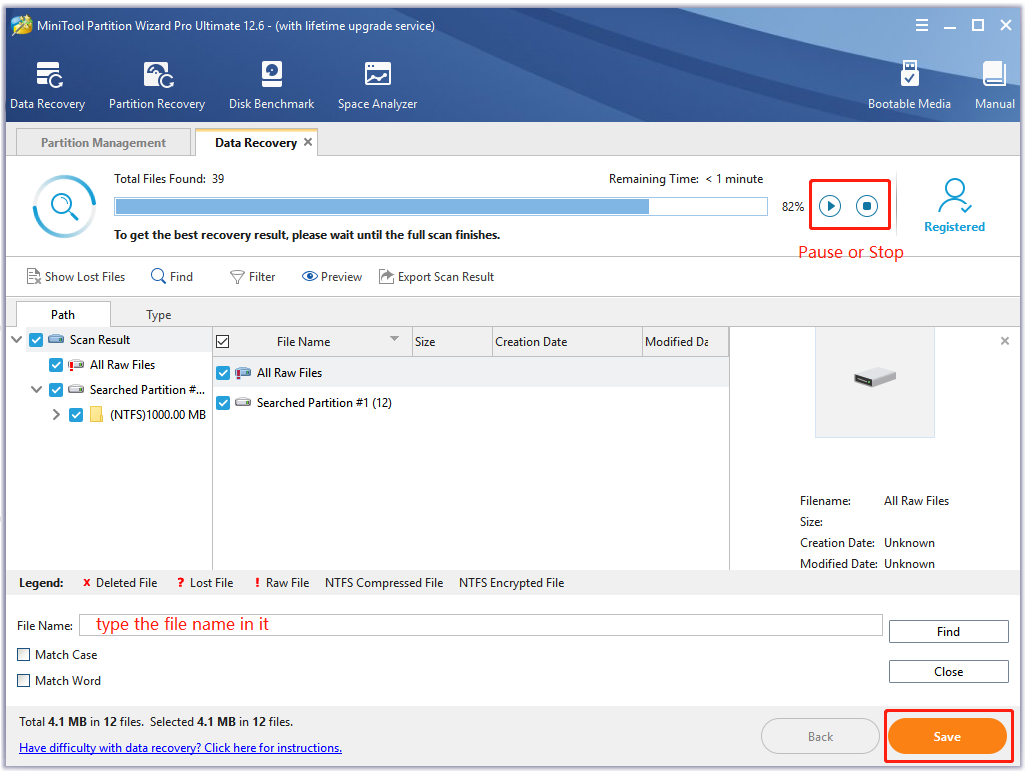Switch to the Type tab

(x=158, y=315)
